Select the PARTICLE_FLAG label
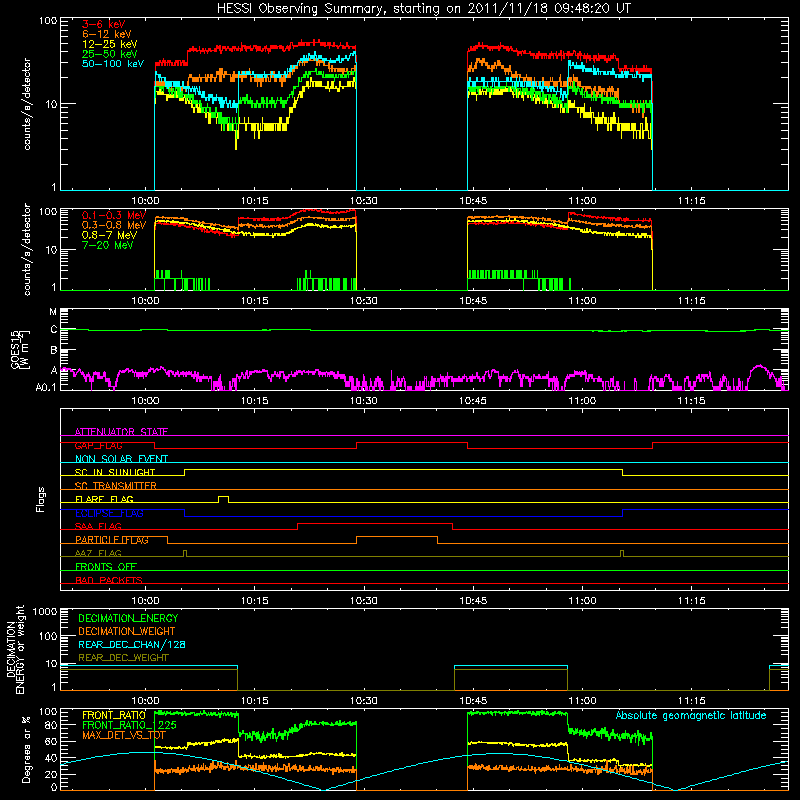This screenshot has height=800, width=800. (112, 540)
